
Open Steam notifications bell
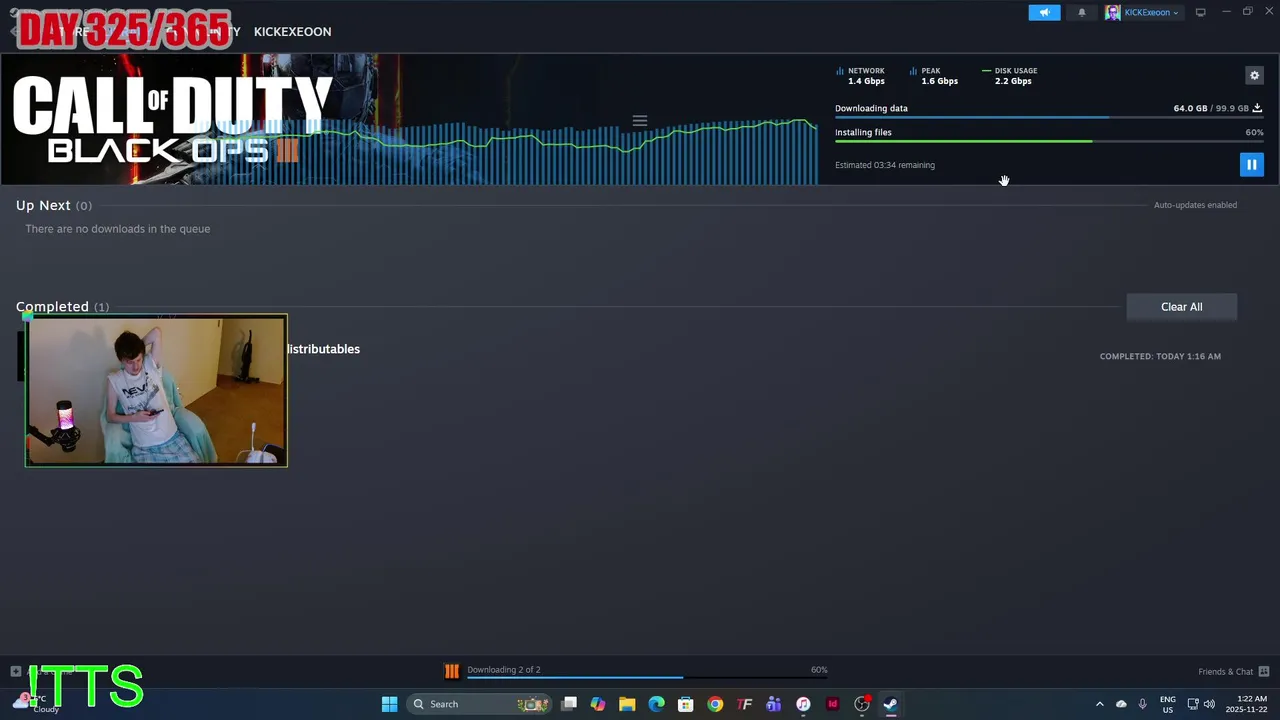(x=1081, y=12)
